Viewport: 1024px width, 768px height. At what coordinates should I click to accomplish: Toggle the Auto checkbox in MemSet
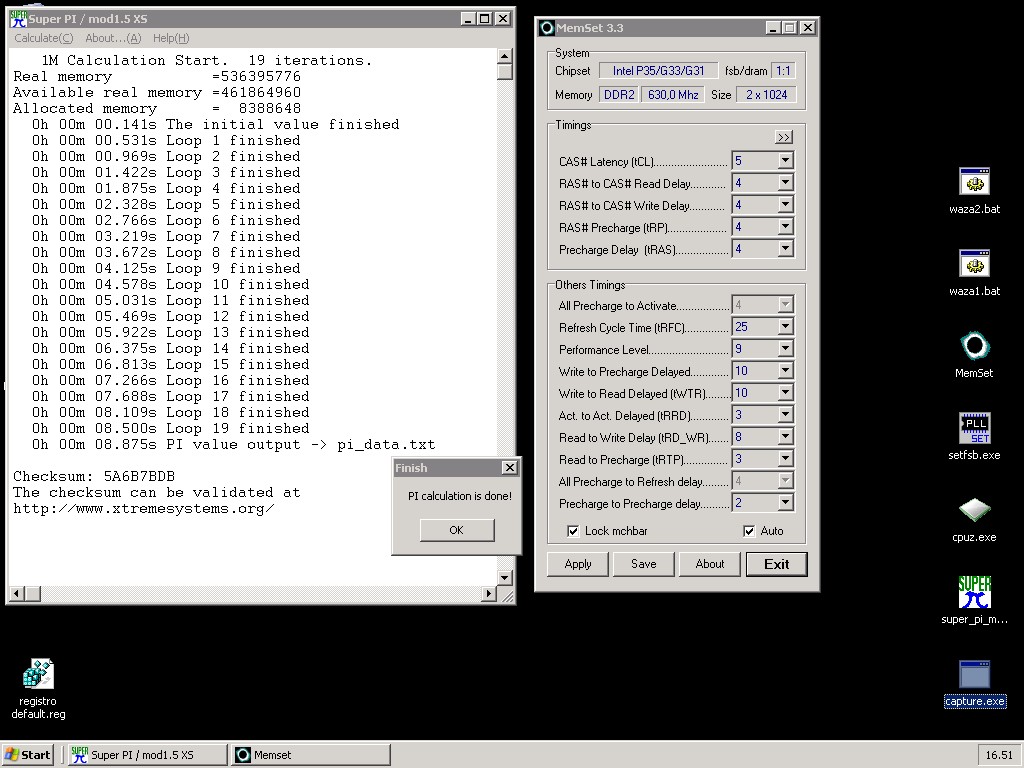tap(749, 531)
